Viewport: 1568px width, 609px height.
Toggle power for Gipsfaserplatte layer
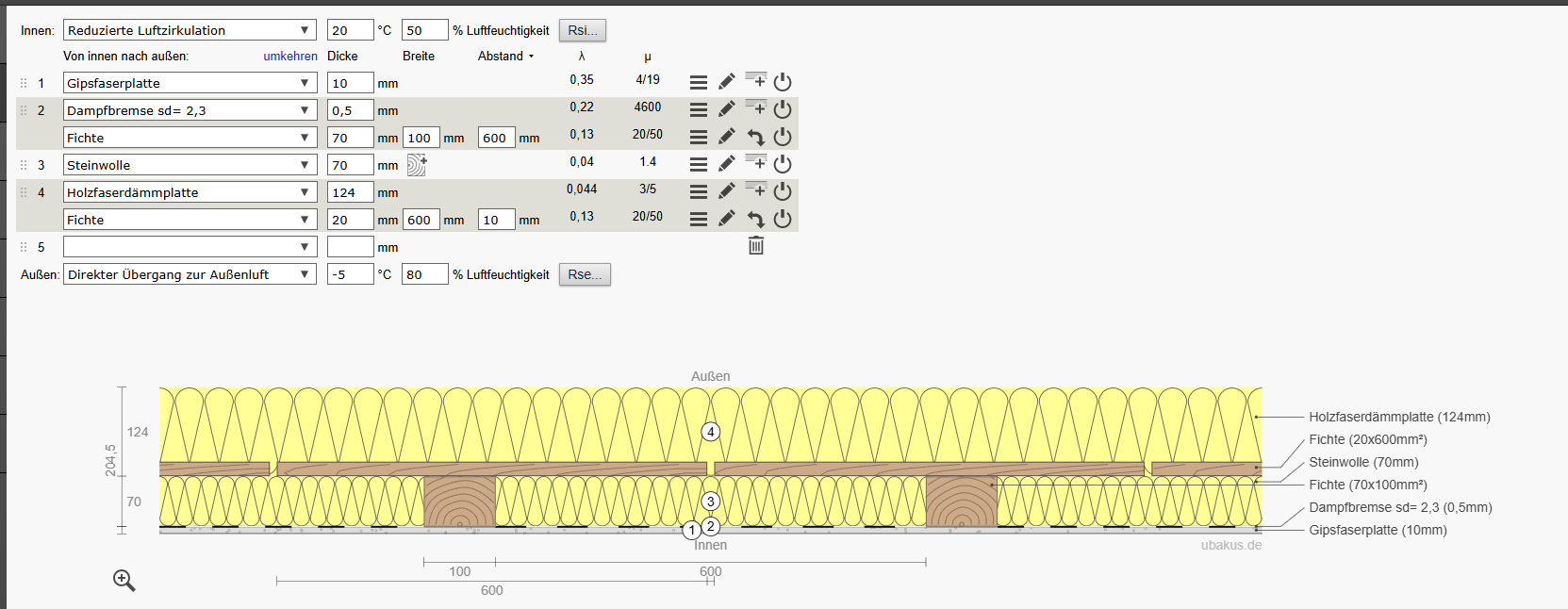click(783, 83)
